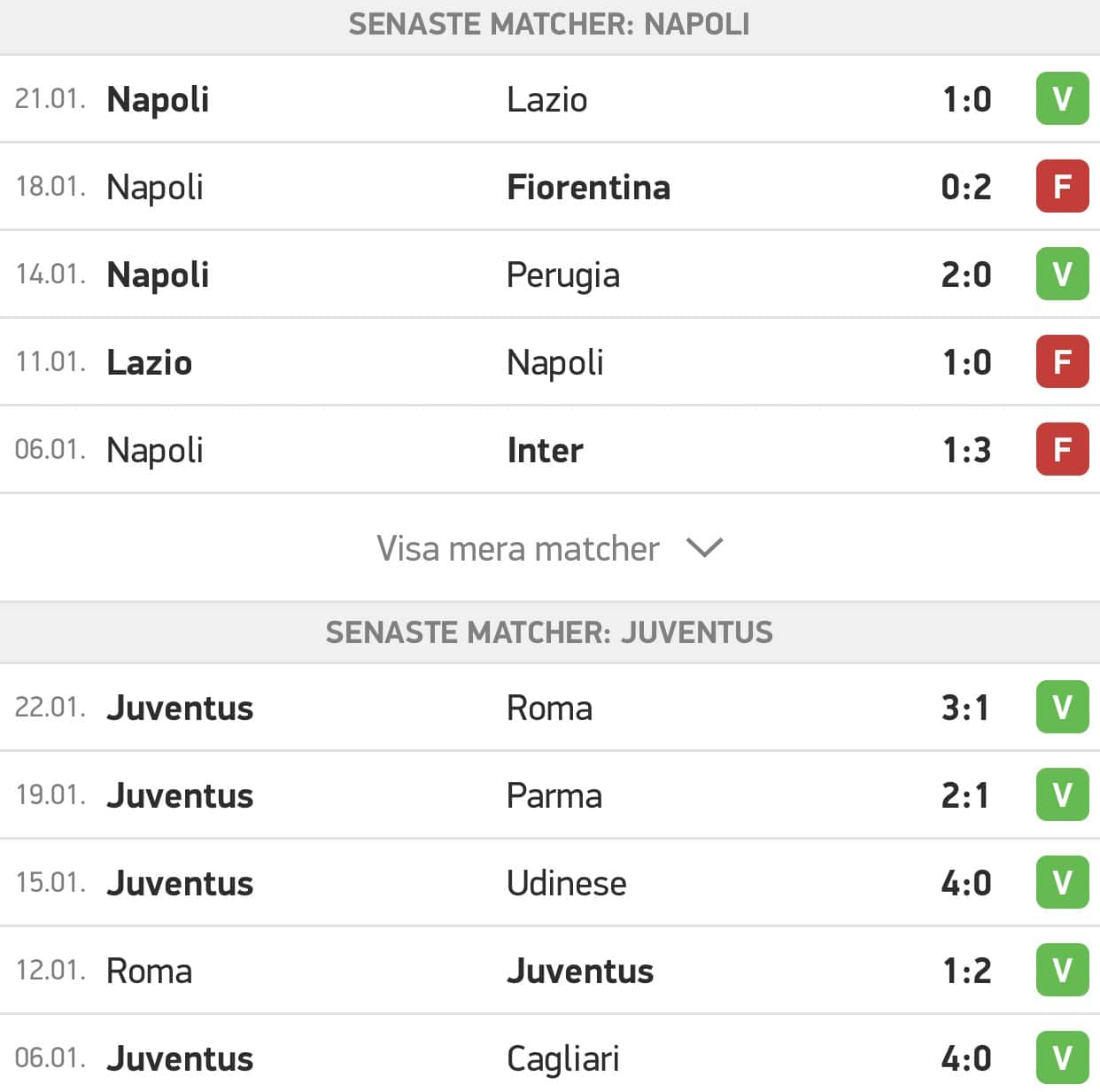Viewport: 1100px width, 1092px height.
Task: Open Perugia team in 14.01 match
Action: [x=563, y=275]
